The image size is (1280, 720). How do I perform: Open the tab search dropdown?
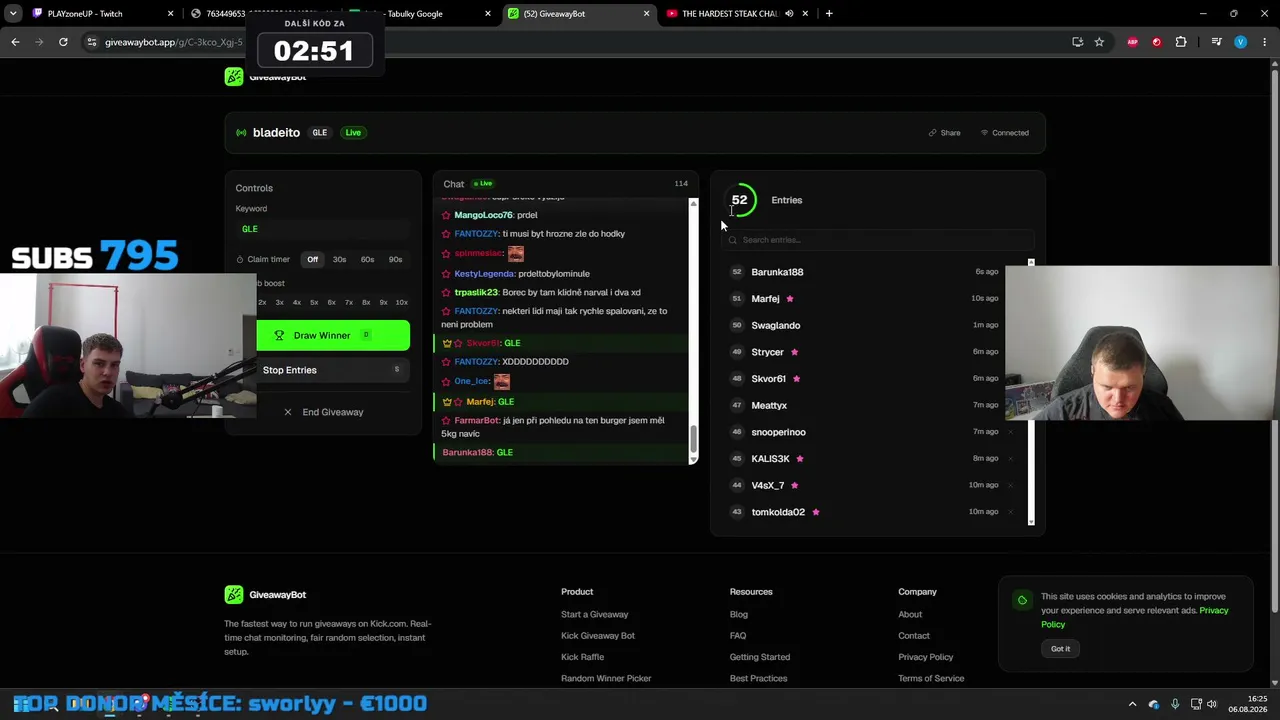[x=13, y=14]
